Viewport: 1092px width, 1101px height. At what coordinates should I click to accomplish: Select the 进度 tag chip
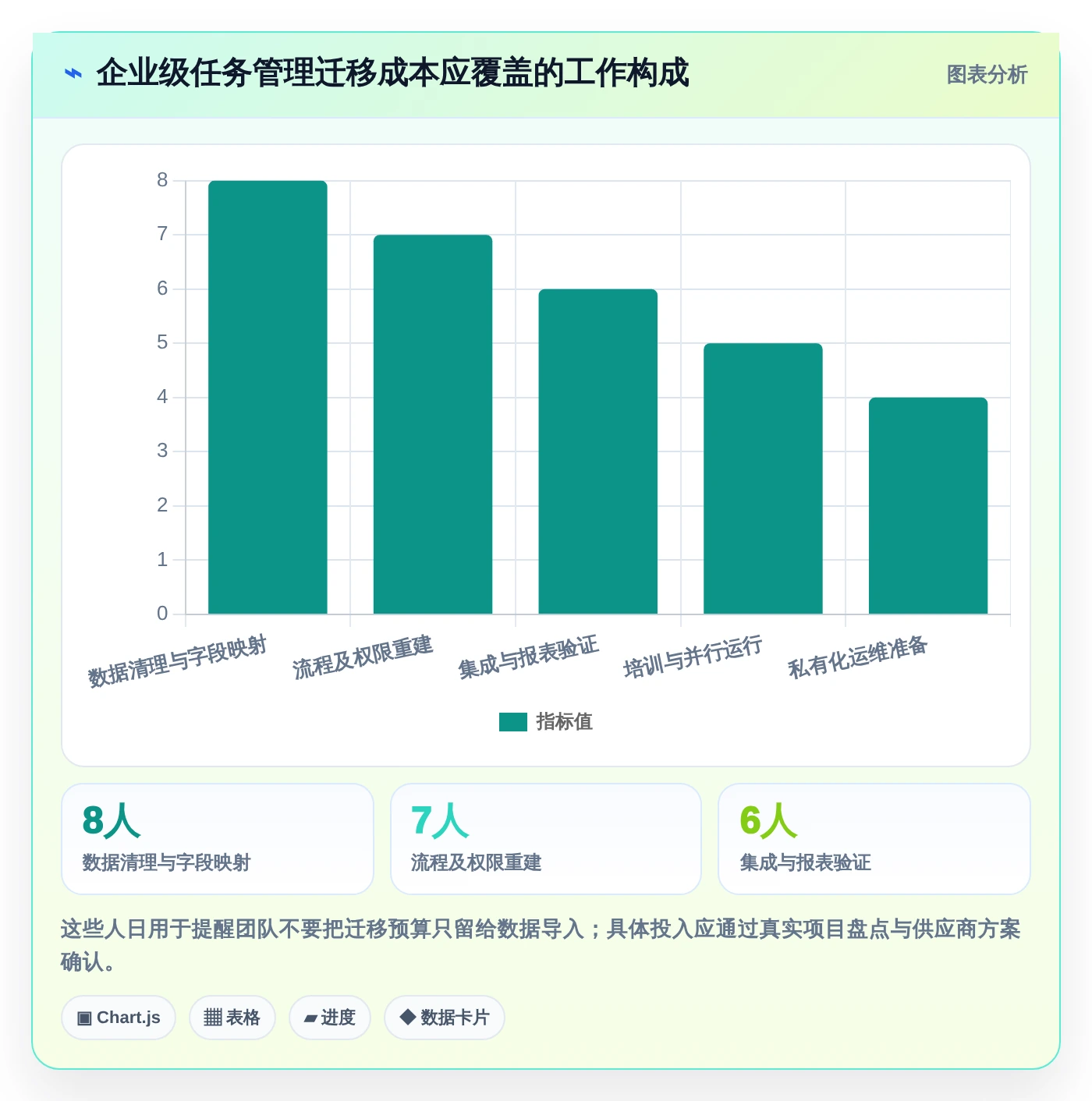tap(330, 1018)
